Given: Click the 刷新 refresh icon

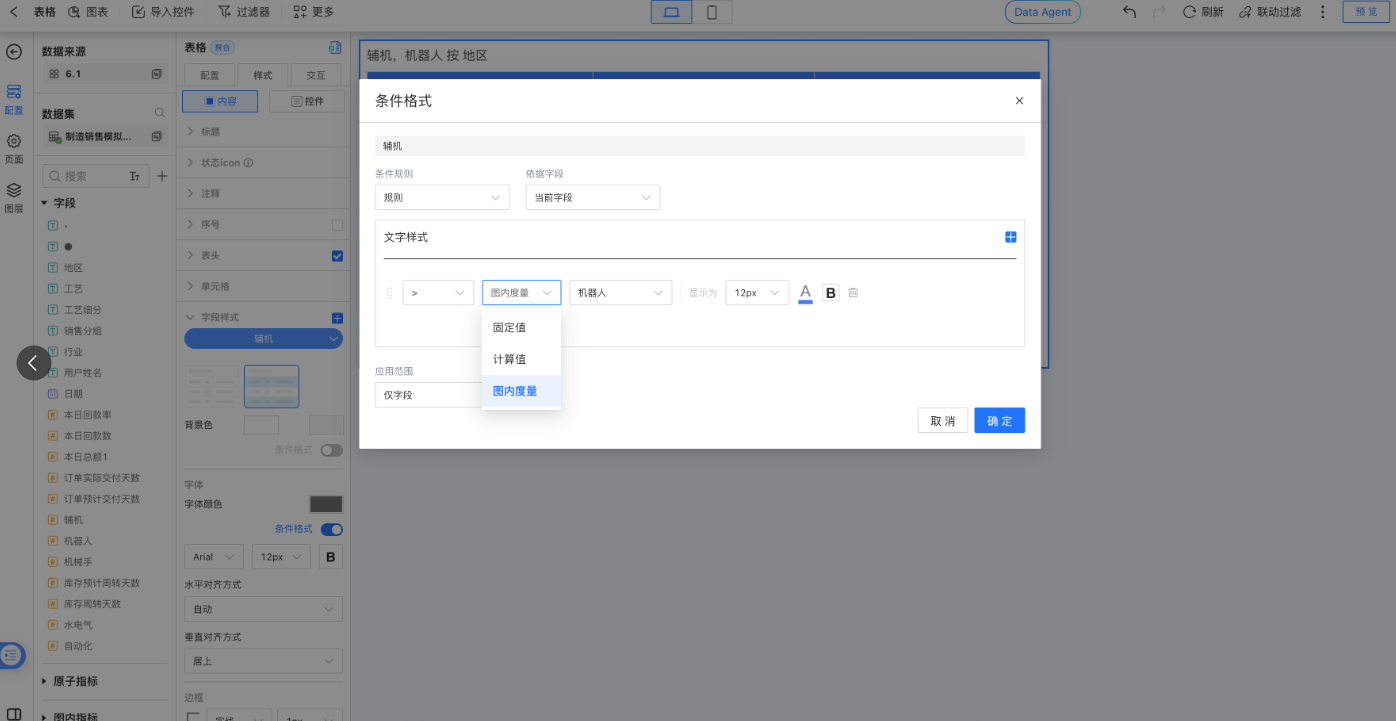Looking at the screenshot, I should (1198, 12).
